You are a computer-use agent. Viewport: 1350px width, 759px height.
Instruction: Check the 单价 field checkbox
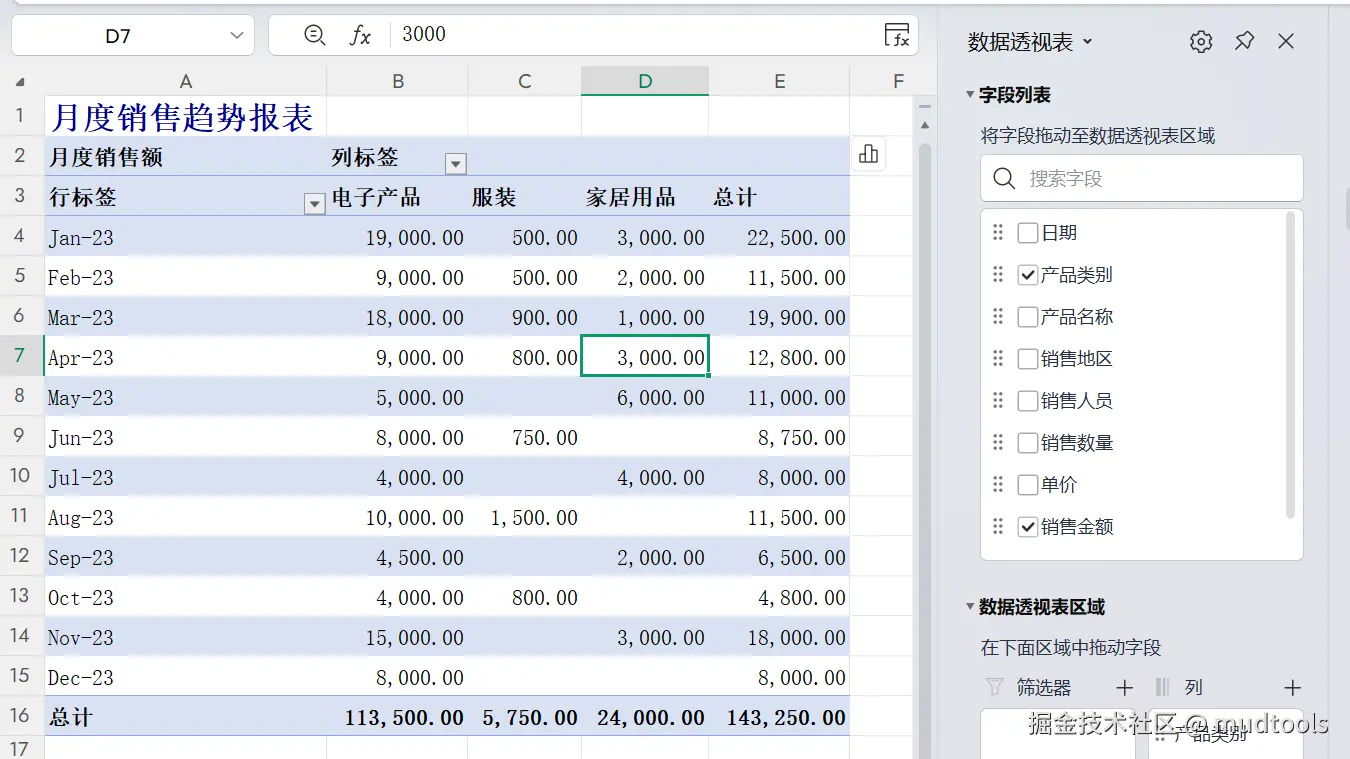pyautogui.click(x=1027, y=485)
